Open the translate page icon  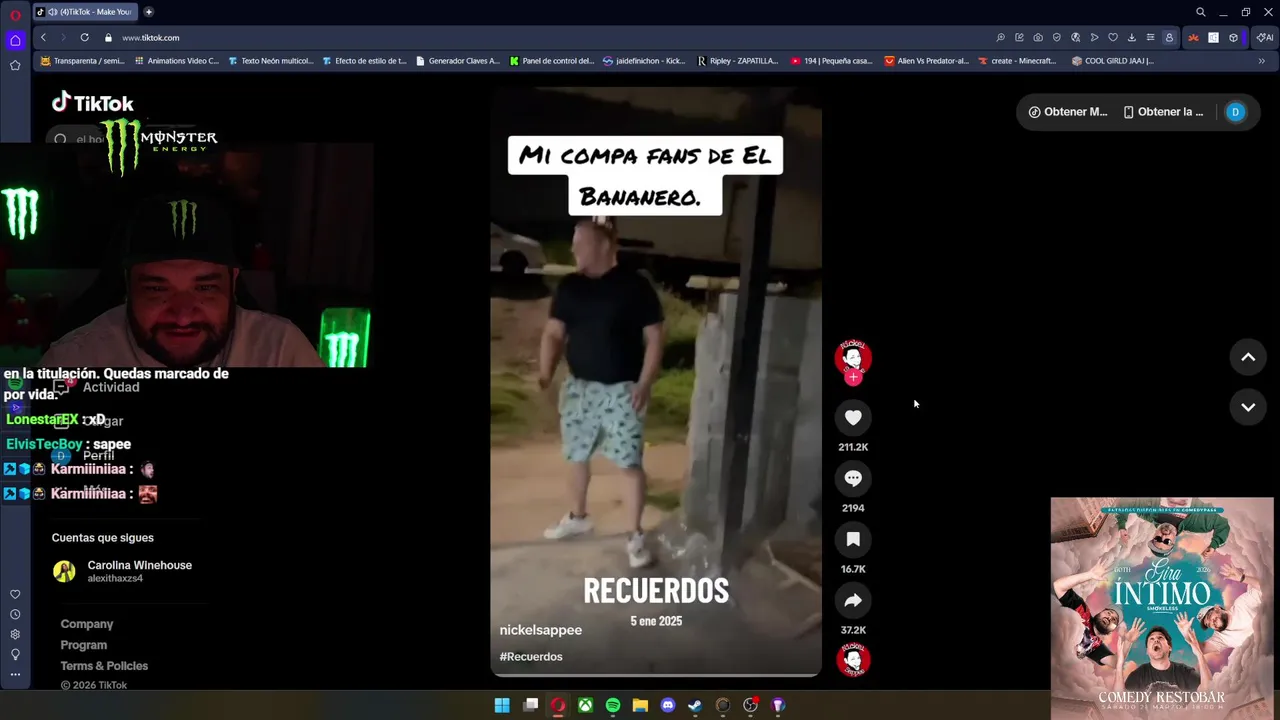[1075, 37]
